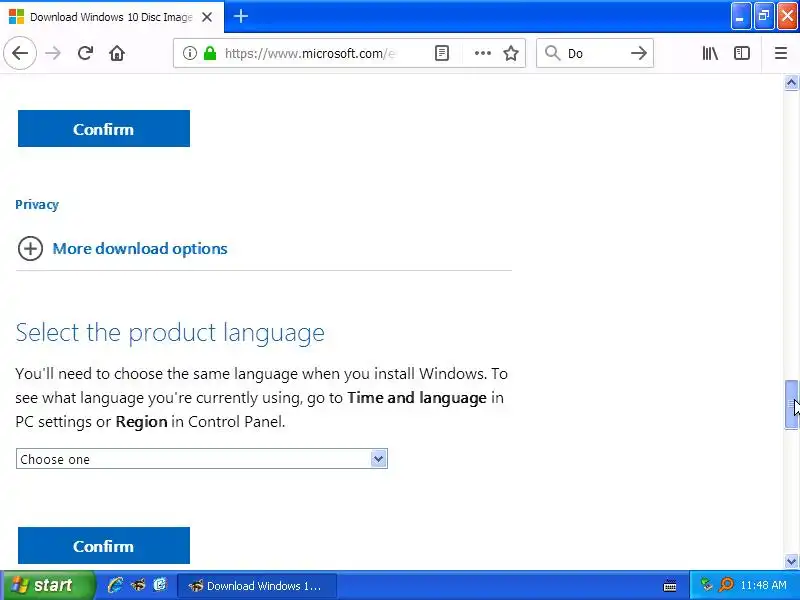Click the search magnifier icon

coord(552,53)
